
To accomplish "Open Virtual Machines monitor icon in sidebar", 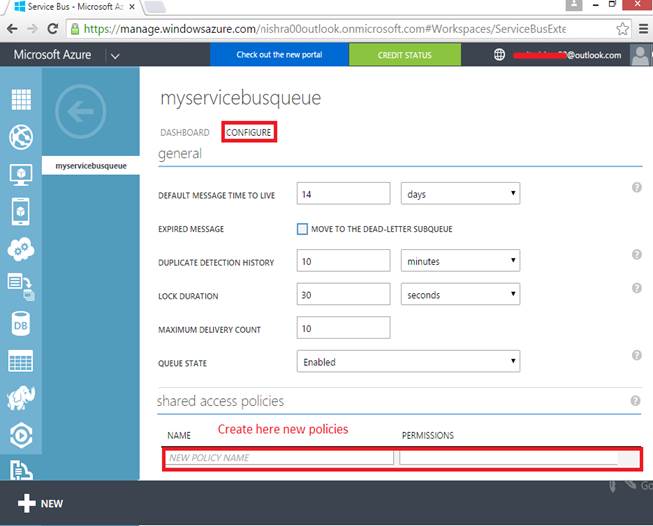I will (21, 174).
